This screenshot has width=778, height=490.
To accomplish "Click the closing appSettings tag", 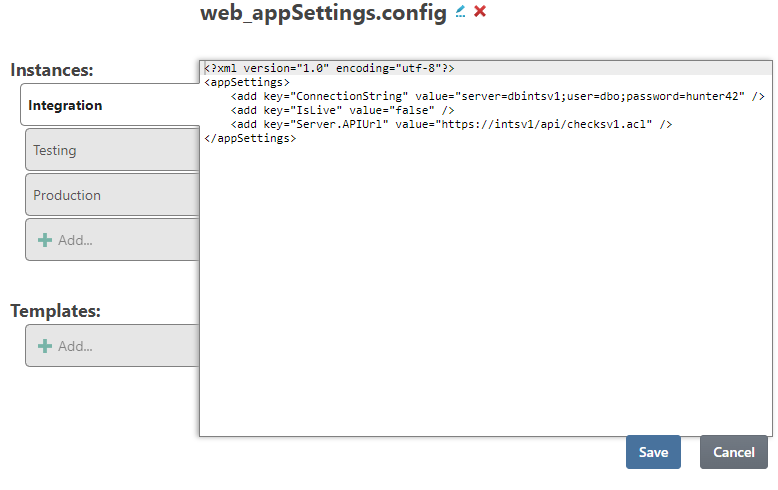I will click(x=250, y=138).
